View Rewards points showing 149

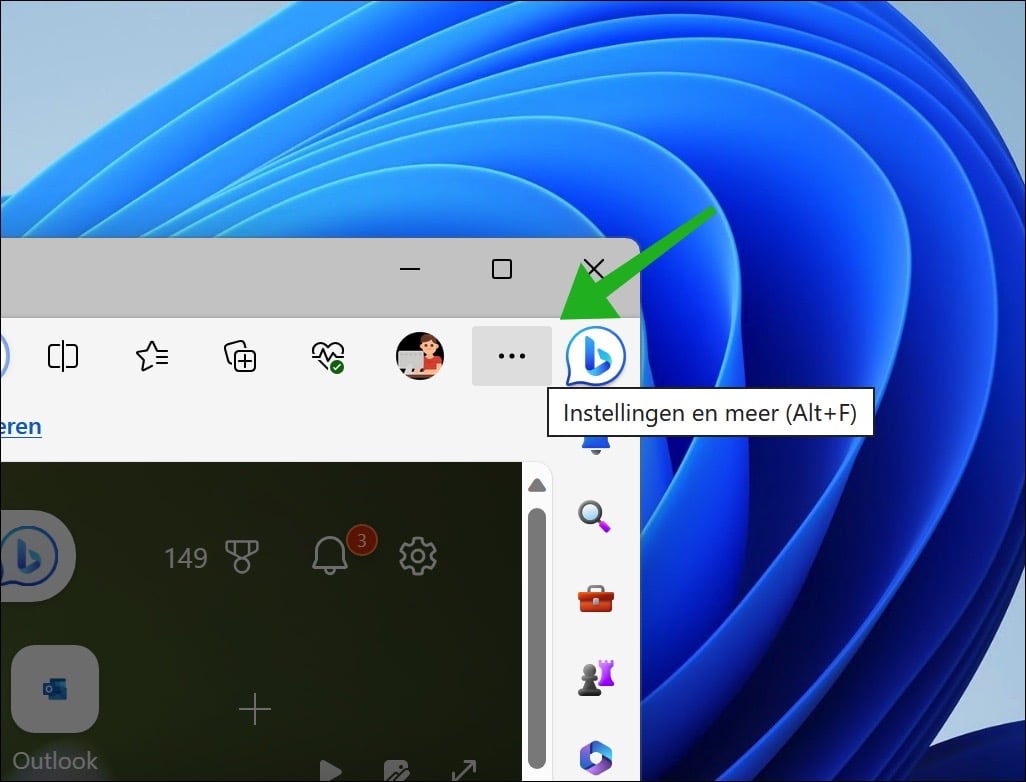click(211, 557)
